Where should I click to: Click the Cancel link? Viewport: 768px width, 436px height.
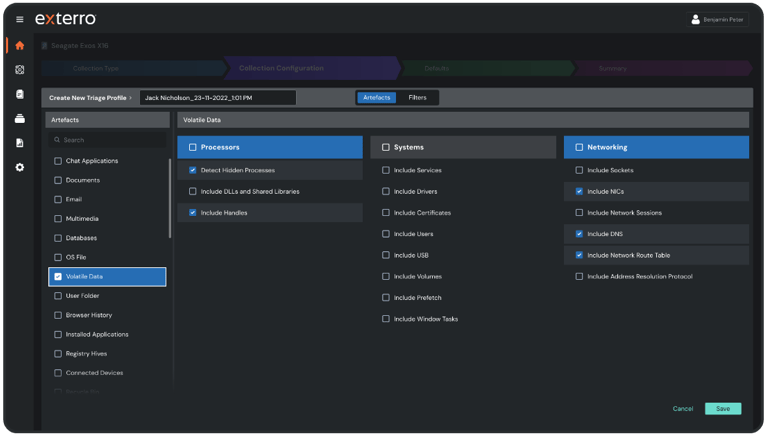pyautogui.click(x=683, y=408)
